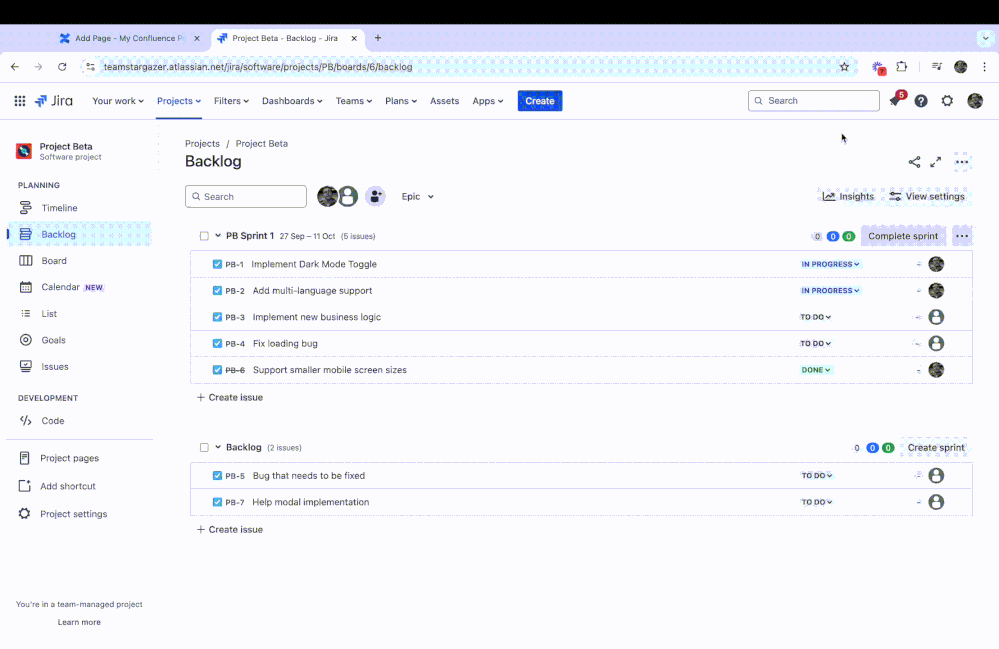Screen dimensions: 999x649
Task: Click the task icon on PB-6
Action: click(217, 369)
